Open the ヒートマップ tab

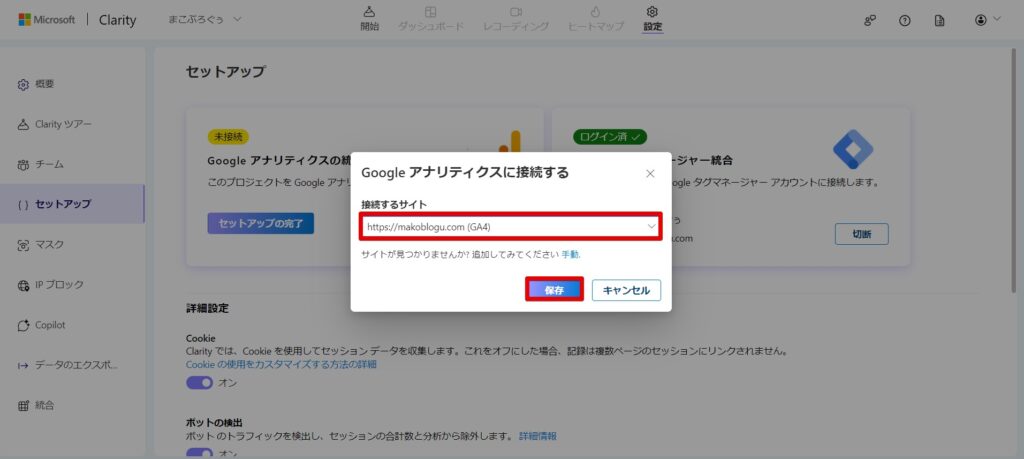pos(595,19)
